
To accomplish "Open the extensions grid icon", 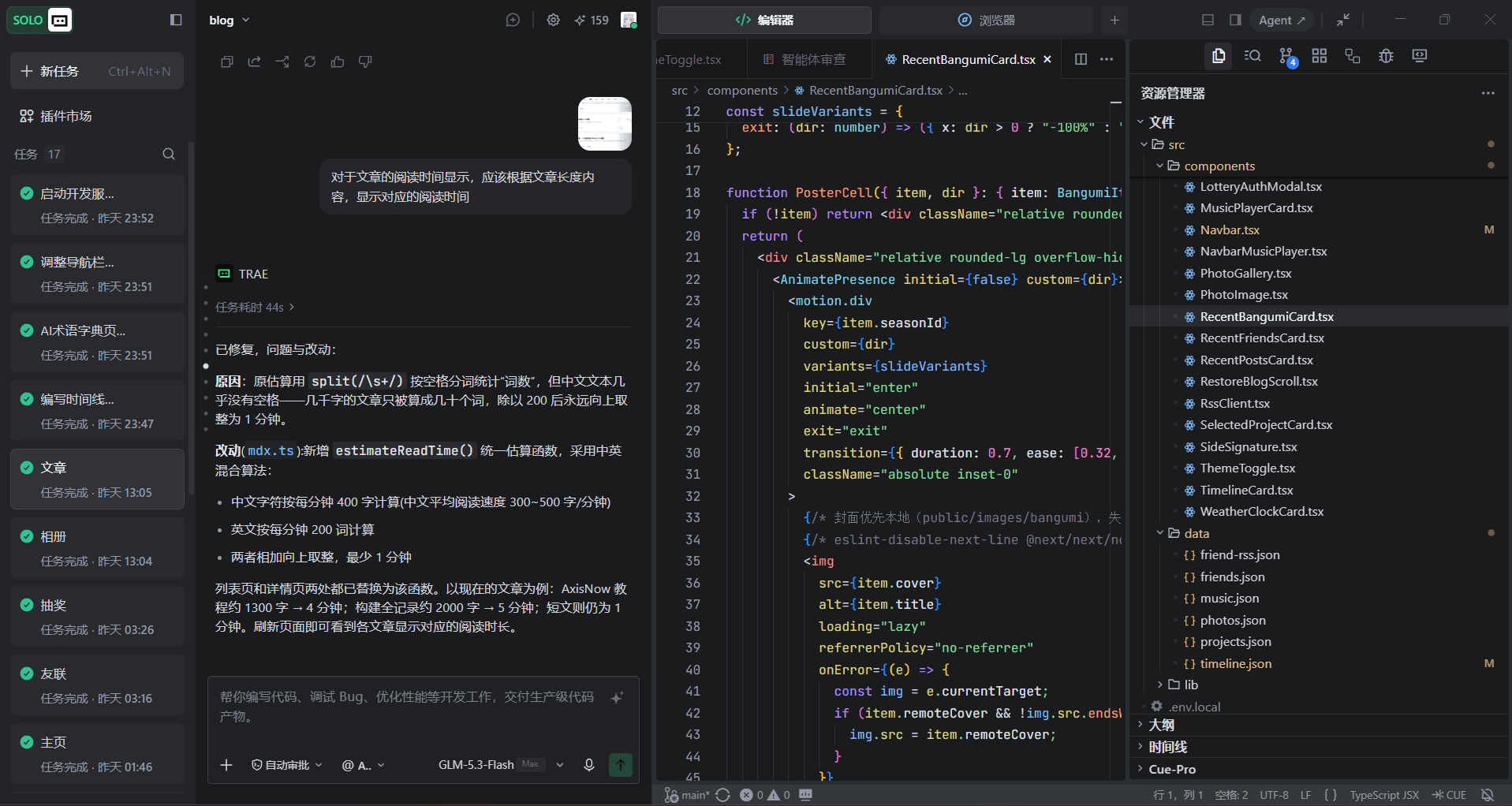I will [1320, 56].
